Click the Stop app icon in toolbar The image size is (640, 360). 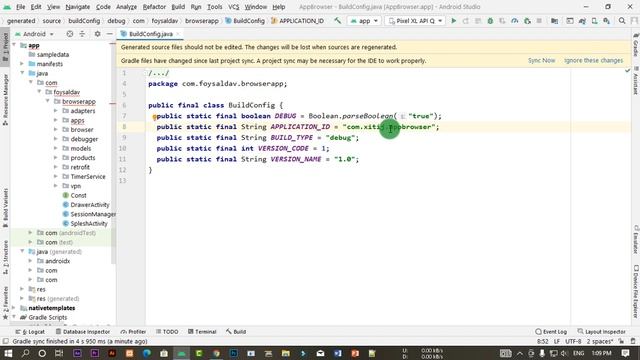coord(539,20)
